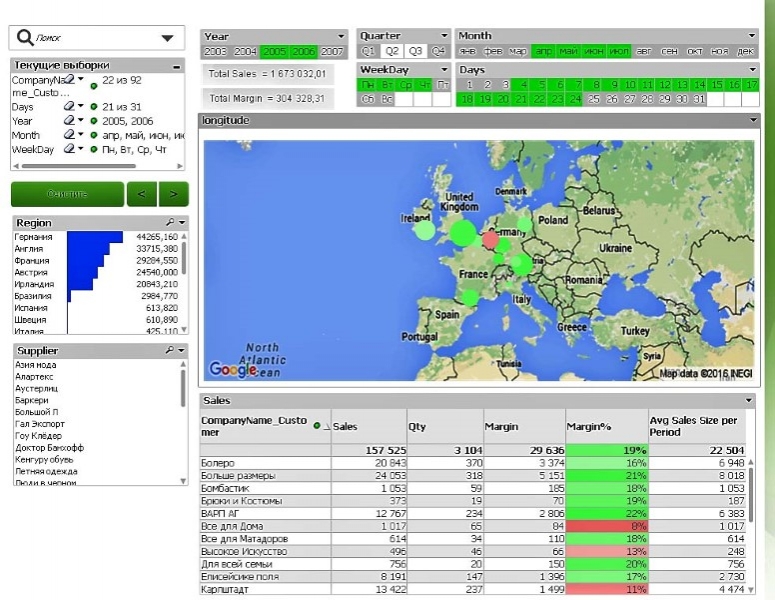Toggle month дек in Month filter
775x600 pixels.
(x=745, y=51)
